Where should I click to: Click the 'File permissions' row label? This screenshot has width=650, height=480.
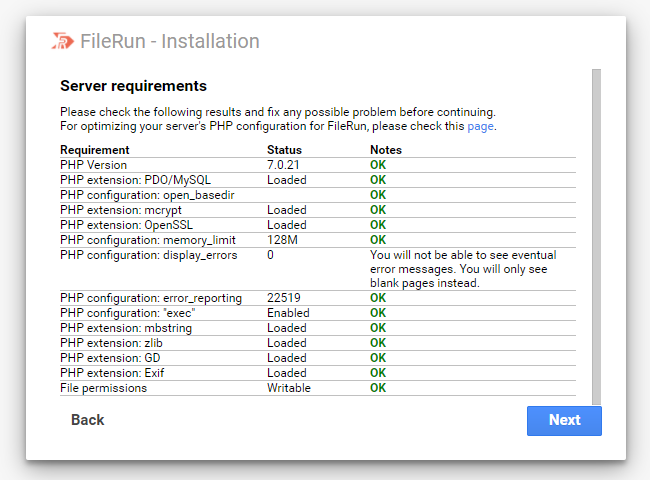click(104, 388)
